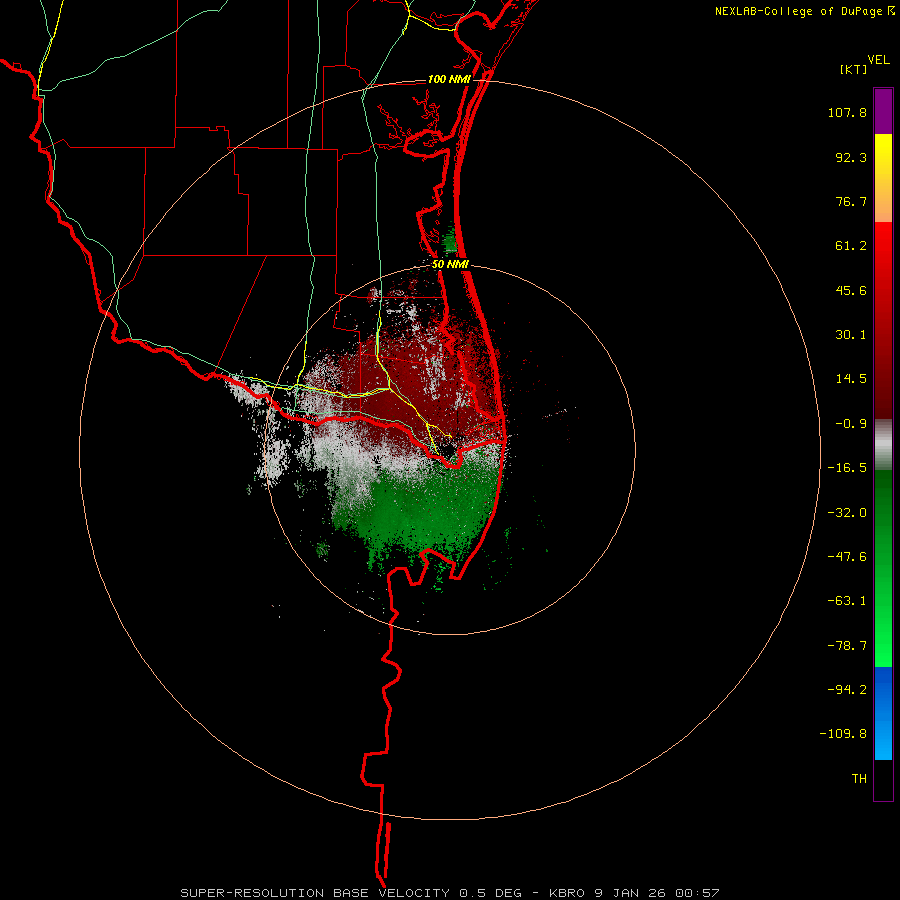The width and height of the screenshot is (900, 900).
Task: Click the -94.2 legend value
Action: [x=847, y=689]
